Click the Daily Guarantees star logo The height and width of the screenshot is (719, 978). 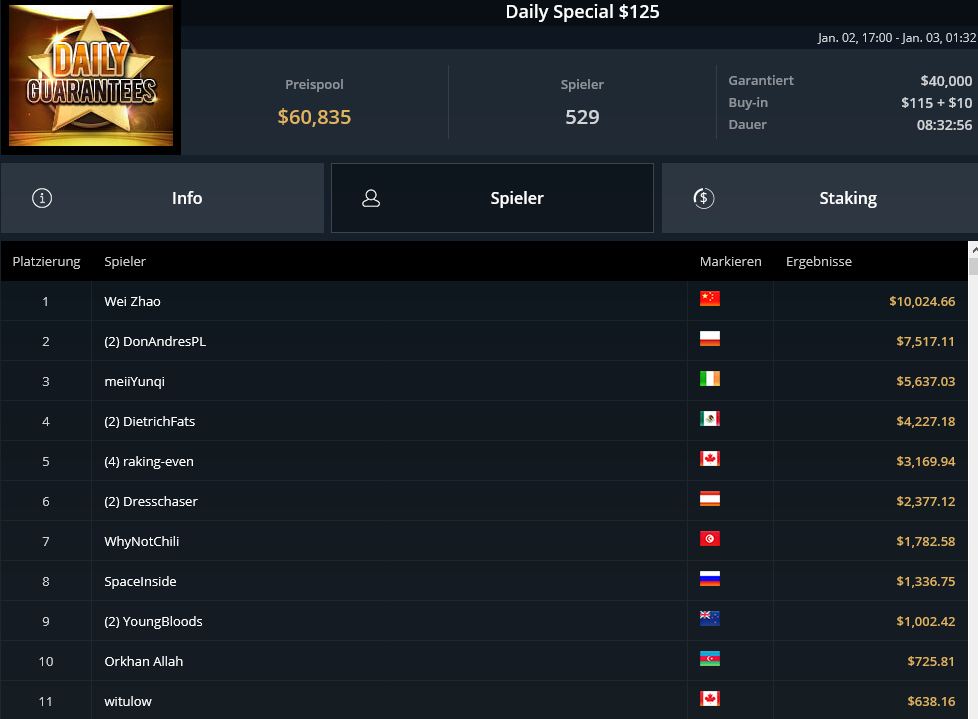[x=91, y=75]
